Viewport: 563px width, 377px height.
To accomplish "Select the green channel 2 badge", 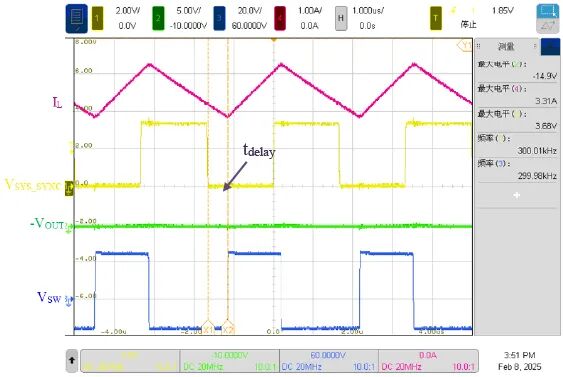I will point(158,18).
